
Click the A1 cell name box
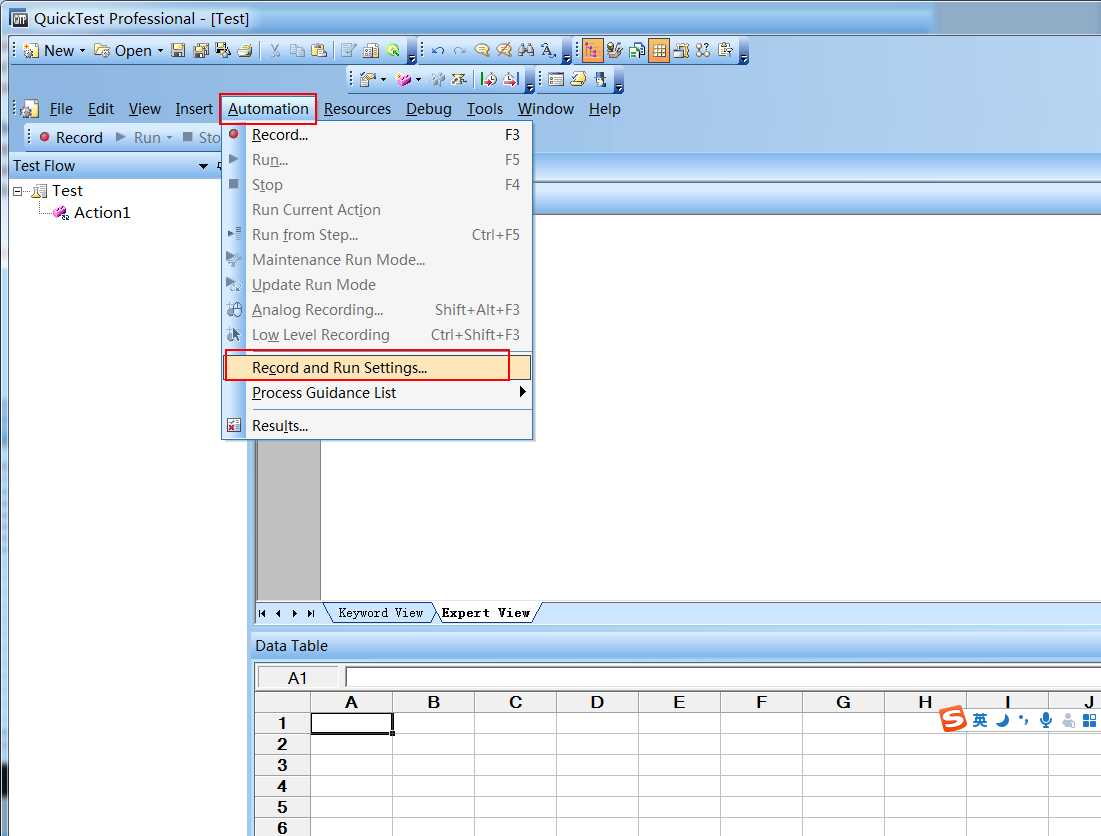pyautogui.click(x=298, y=678)
